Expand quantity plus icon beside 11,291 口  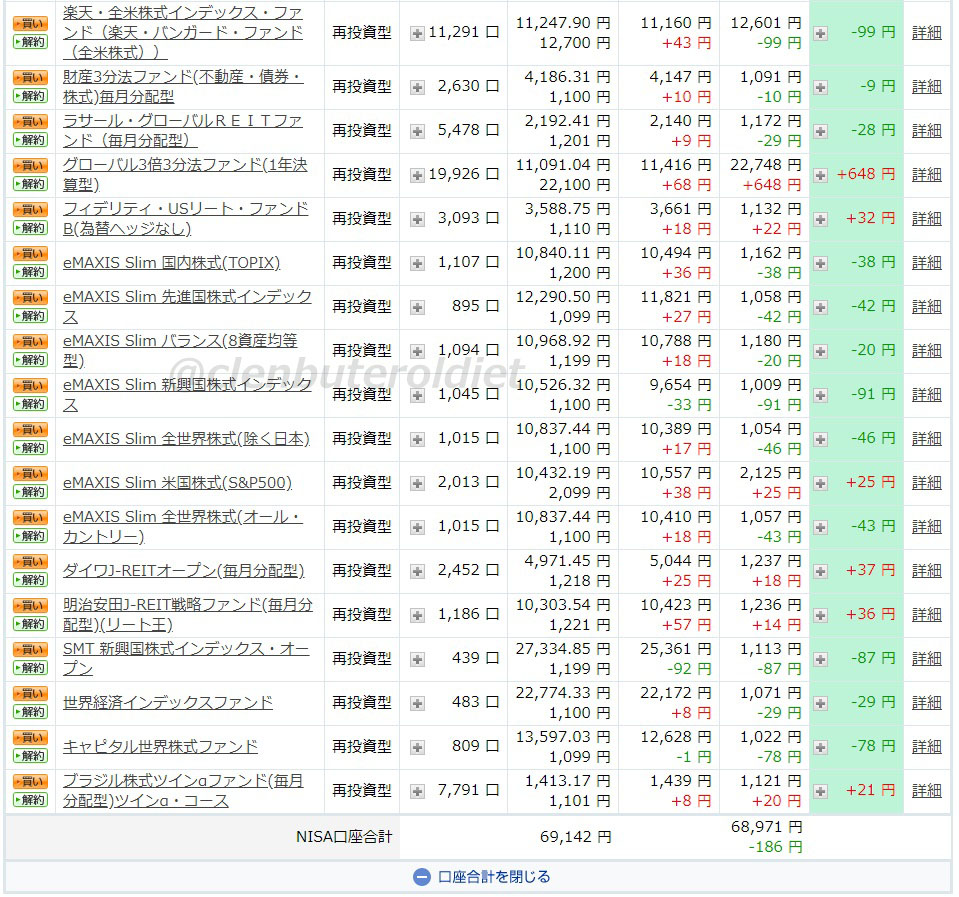(417, 34)
